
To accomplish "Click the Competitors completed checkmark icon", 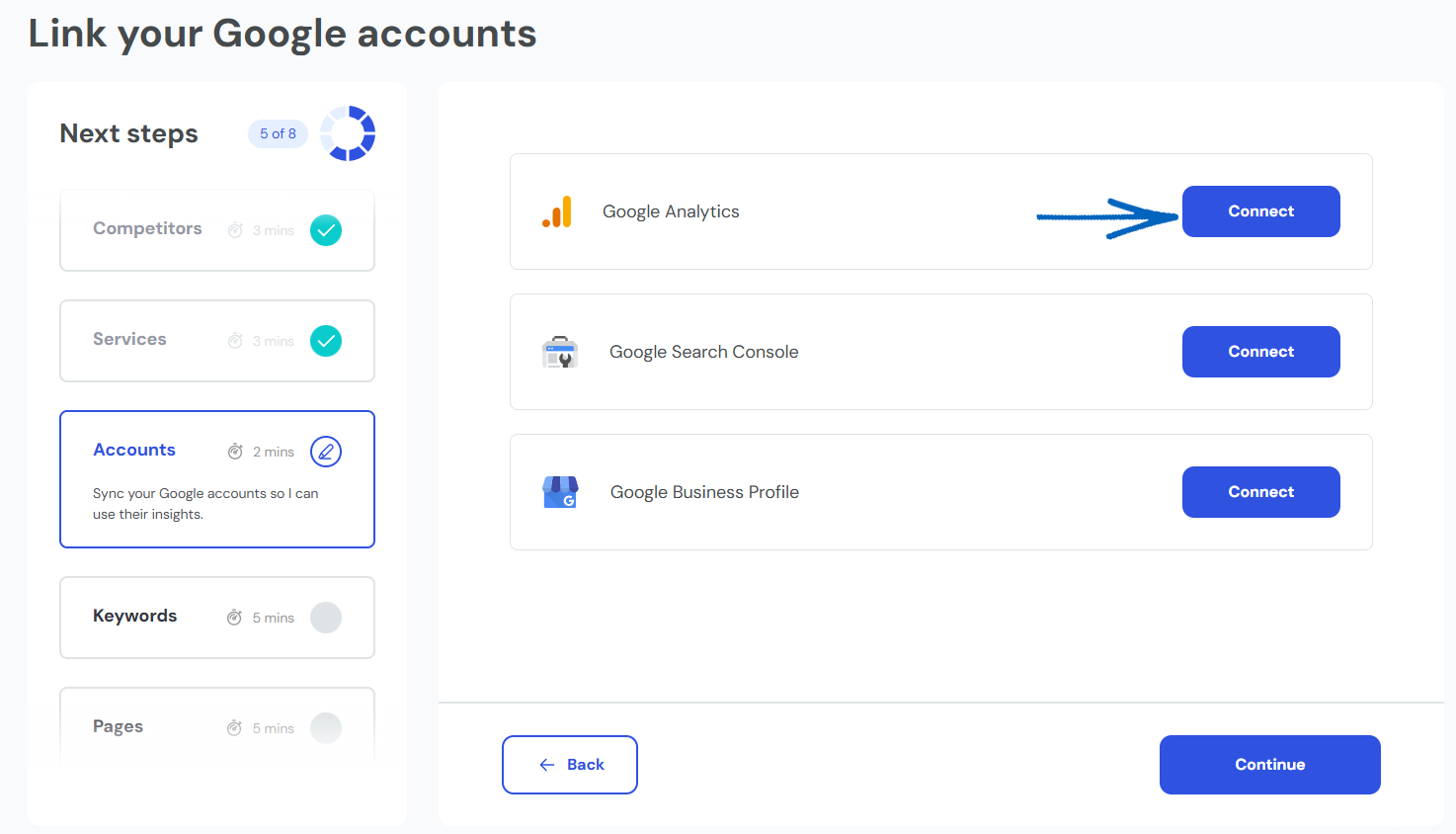I will point(326,230).
